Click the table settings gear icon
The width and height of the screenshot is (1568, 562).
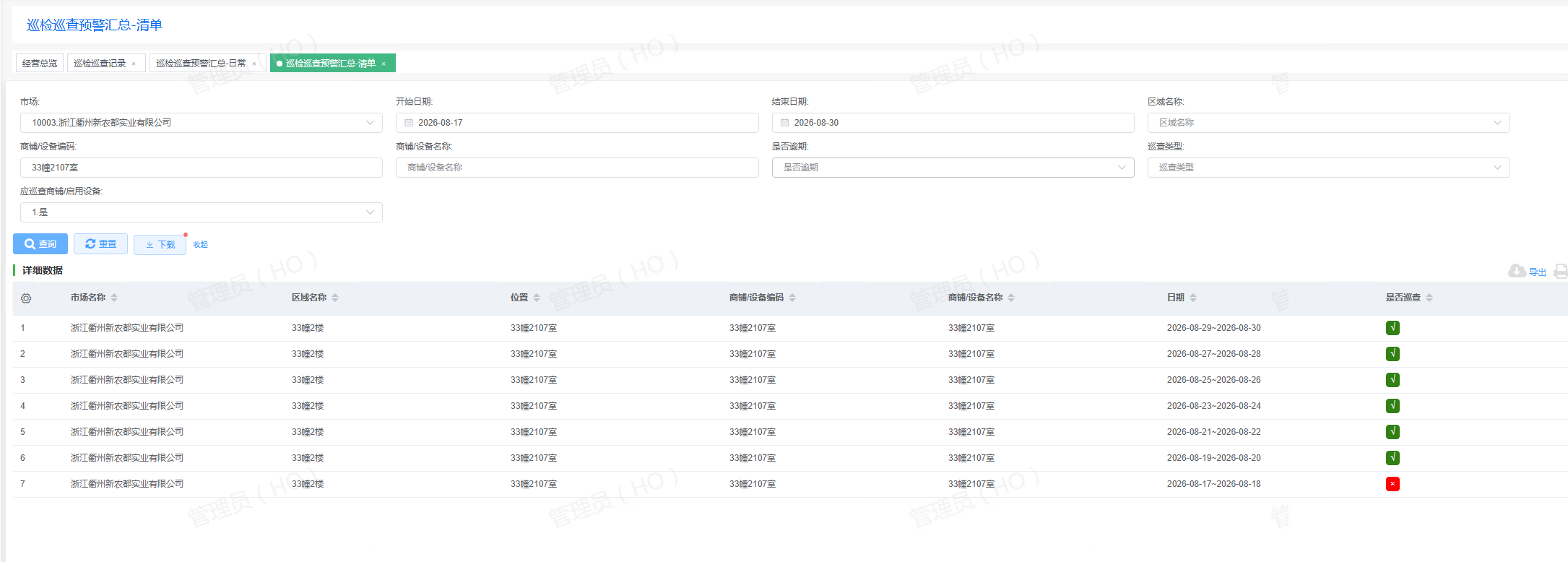26,298
